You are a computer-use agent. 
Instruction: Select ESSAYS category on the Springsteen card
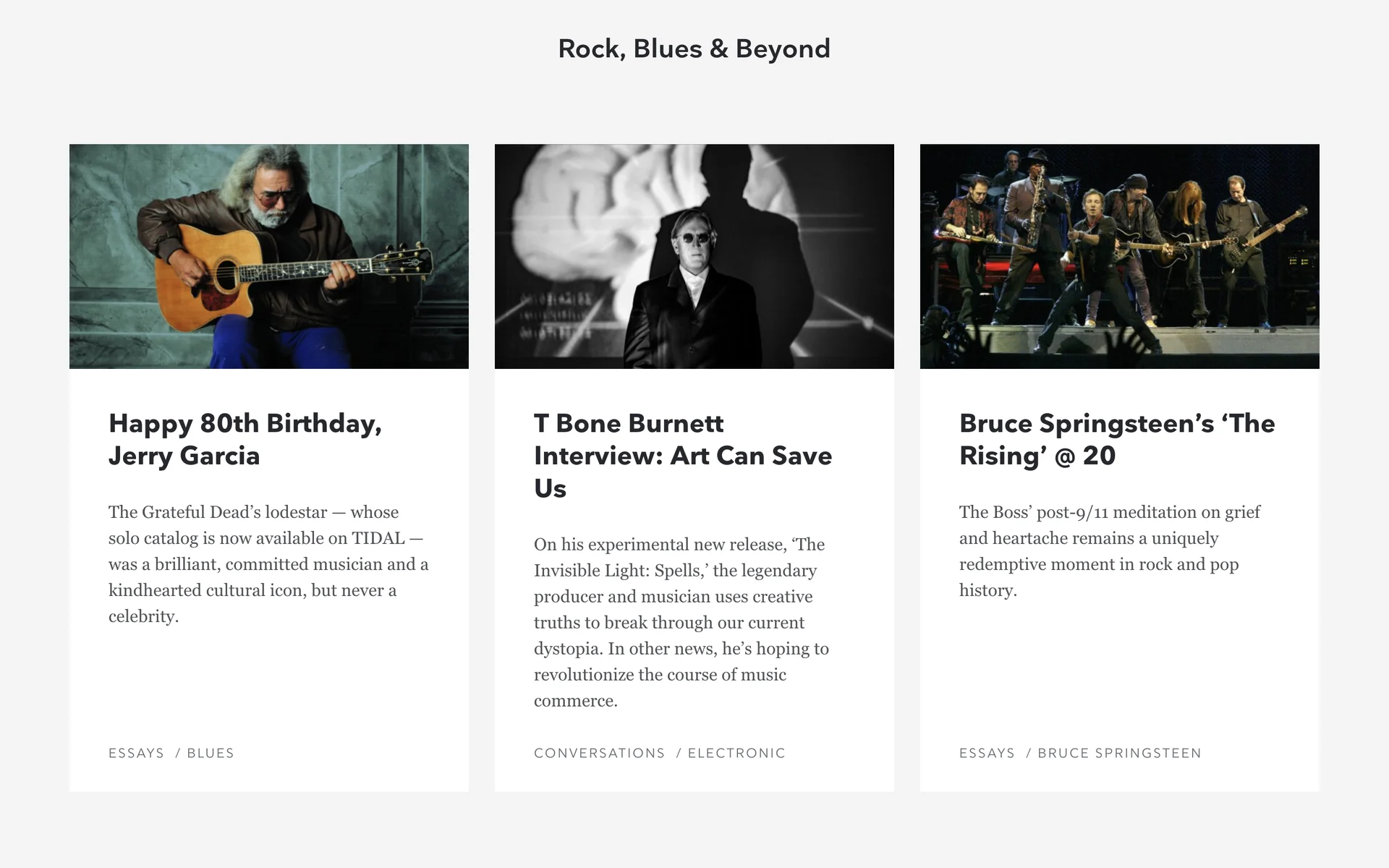click(x=987, y=753)
